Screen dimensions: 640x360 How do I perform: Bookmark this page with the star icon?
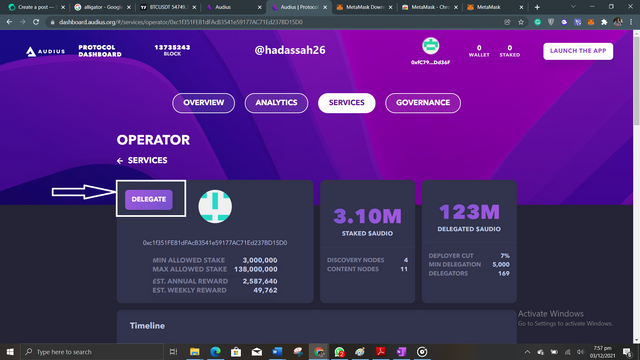(x=521, y=22)
